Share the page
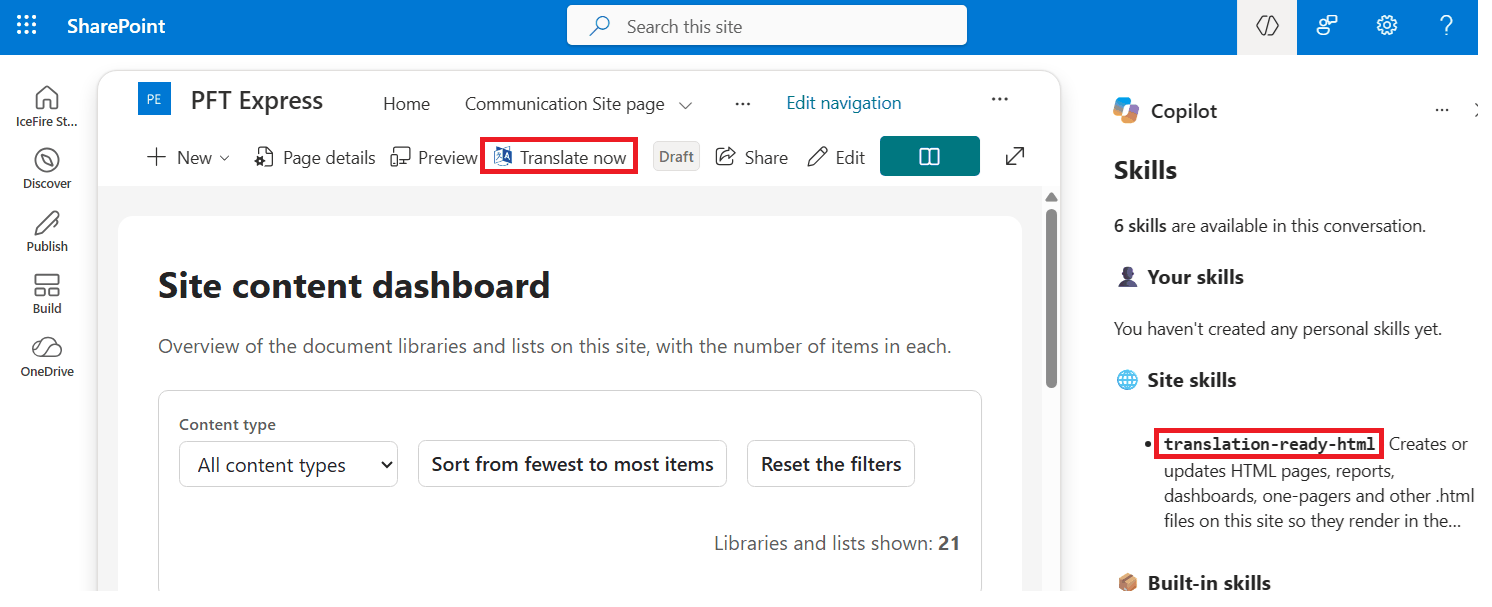Image resolution: width=1492 pixels, height=607 pixels. 752,157
